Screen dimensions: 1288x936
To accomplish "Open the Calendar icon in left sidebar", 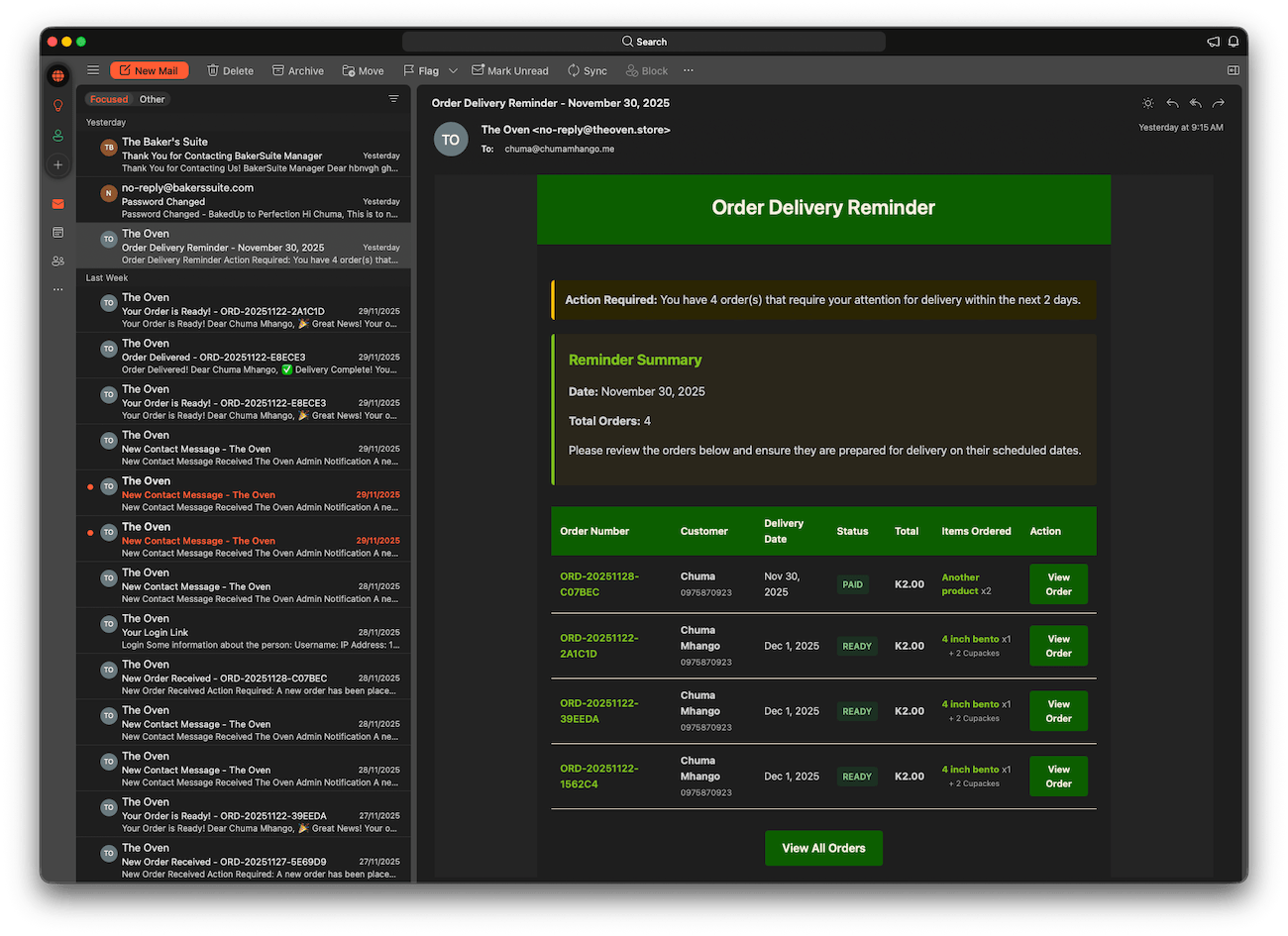I will (x=58, y=233).
